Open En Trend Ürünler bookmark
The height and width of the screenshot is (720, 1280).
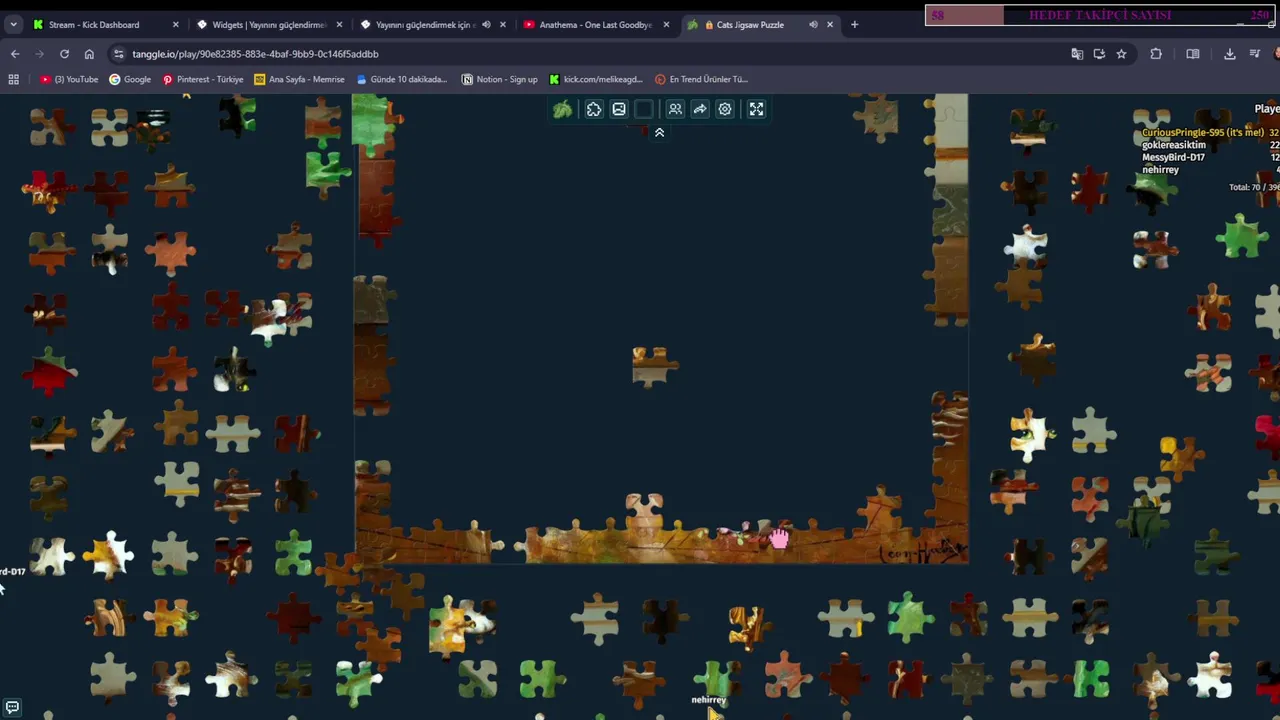pos(701,79)
